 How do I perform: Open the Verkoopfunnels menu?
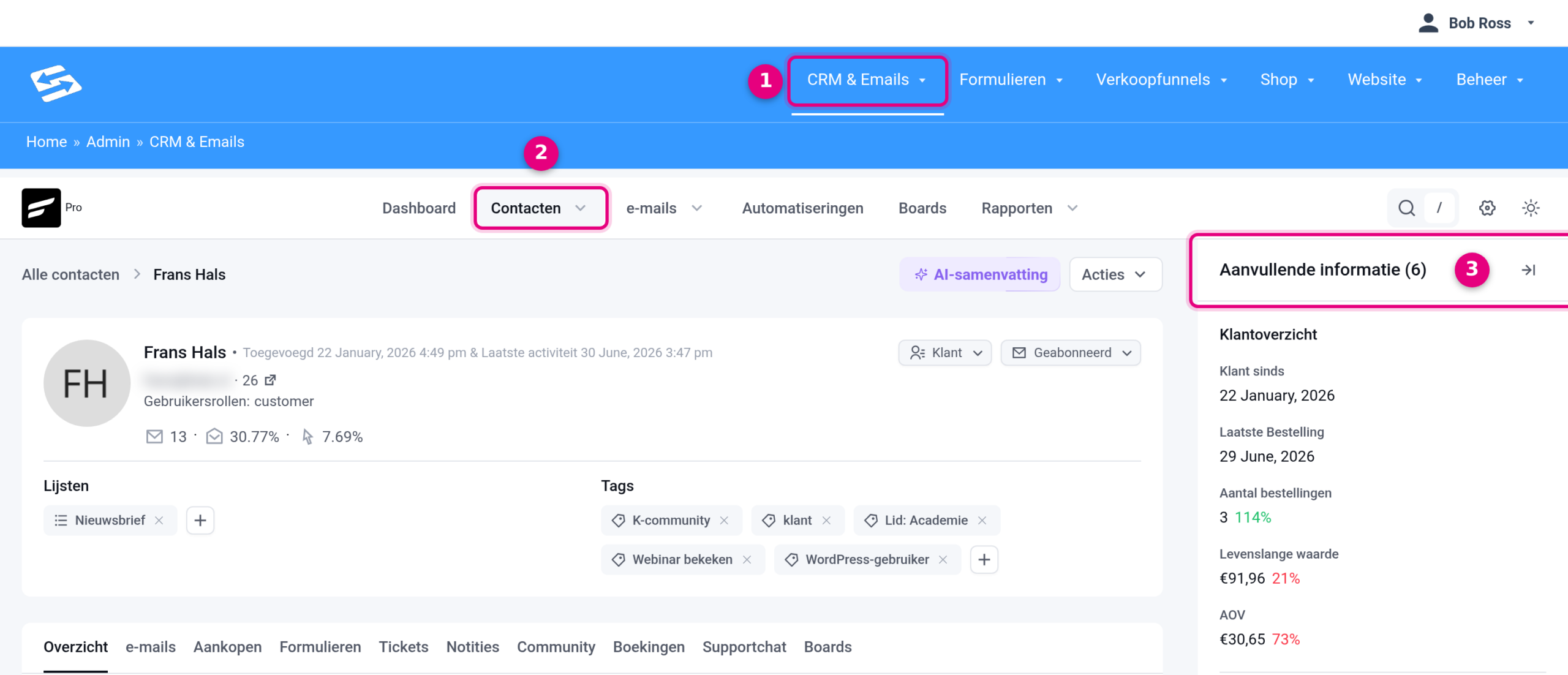coord(1161,80)
